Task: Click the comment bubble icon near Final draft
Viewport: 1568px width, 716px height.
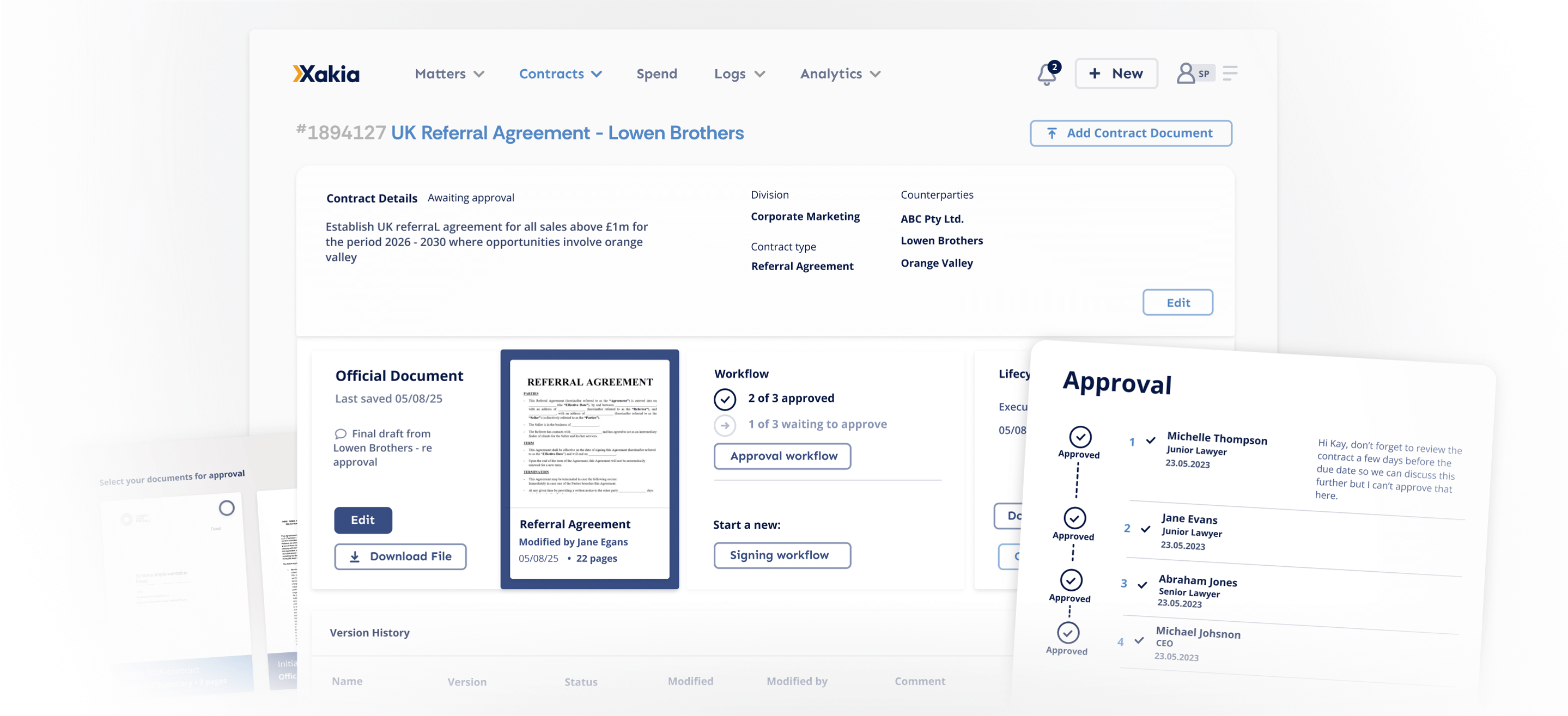Action: click(x=341, y=434)
